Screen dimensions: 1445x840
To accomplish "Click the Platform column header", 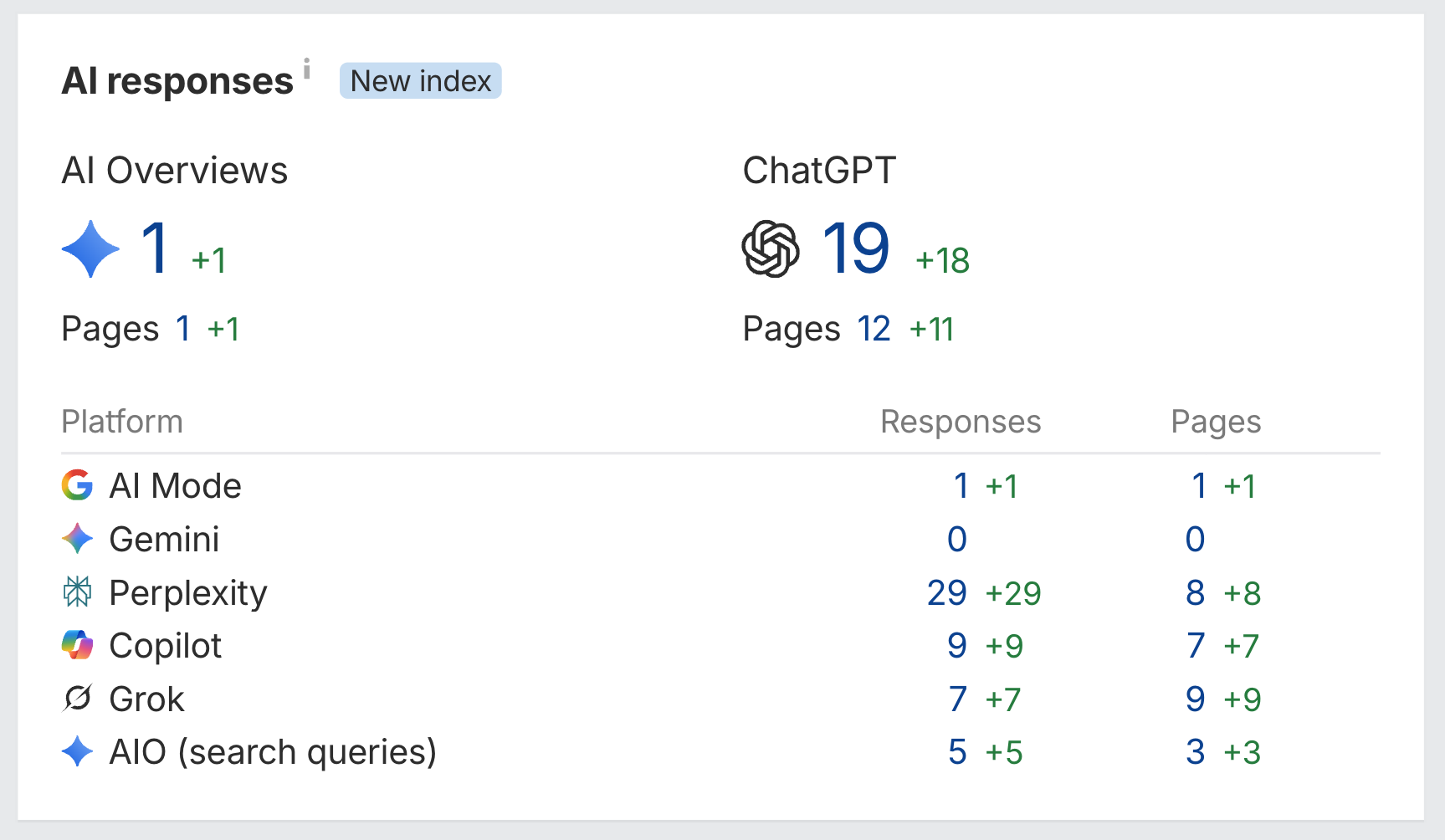I will [122, 422].
